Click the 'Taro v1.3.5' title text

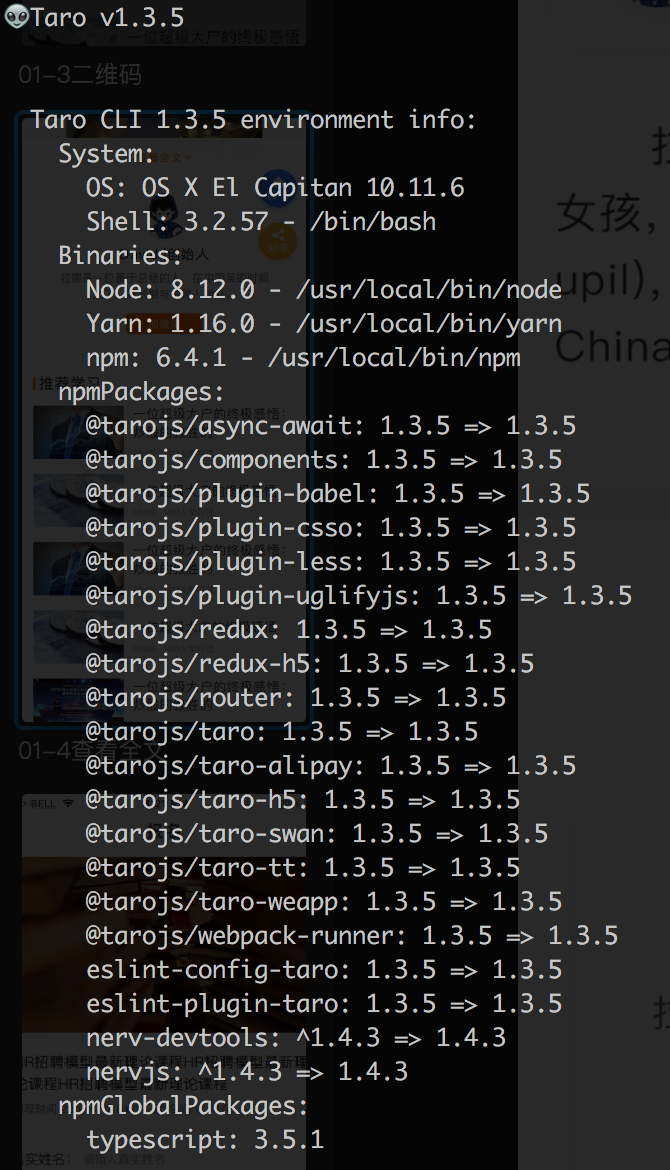[107, 17]
